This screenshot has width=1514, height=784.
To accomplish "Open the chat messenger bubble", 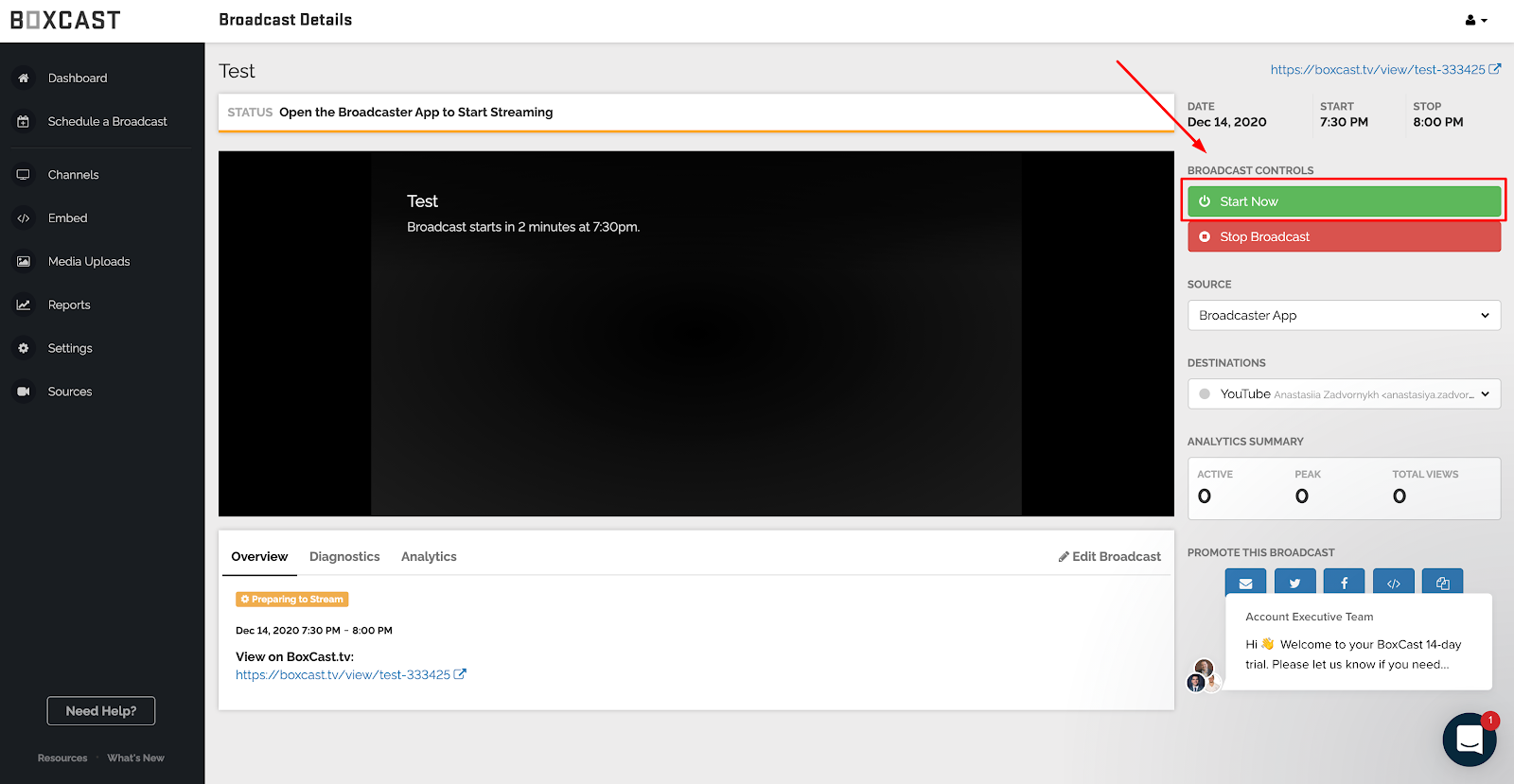I will coord(1469,739).
